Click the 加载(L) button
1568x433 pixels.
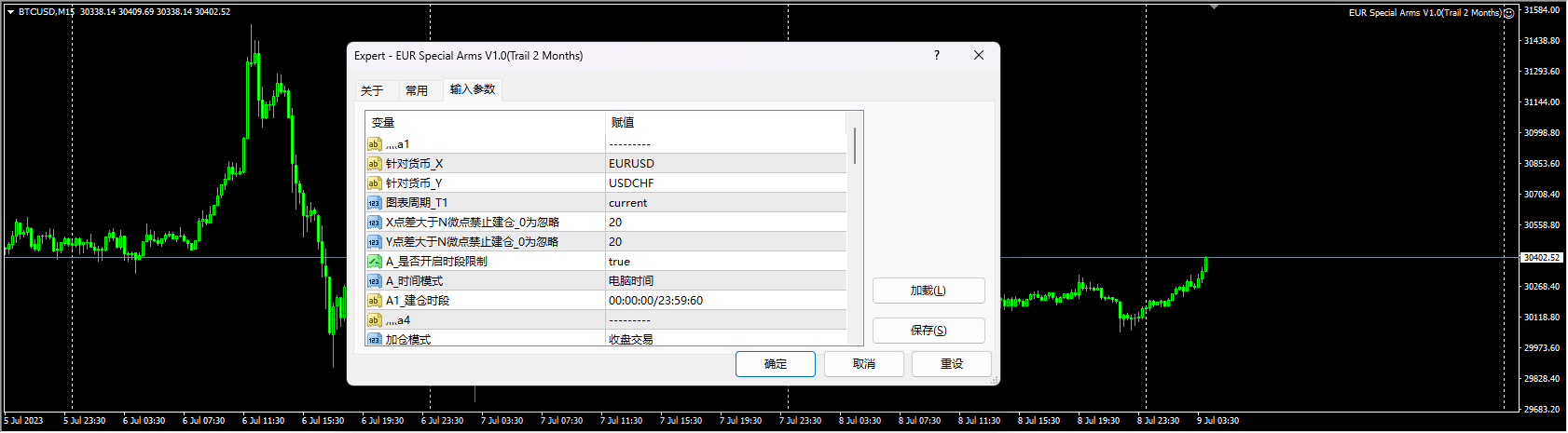928,291
